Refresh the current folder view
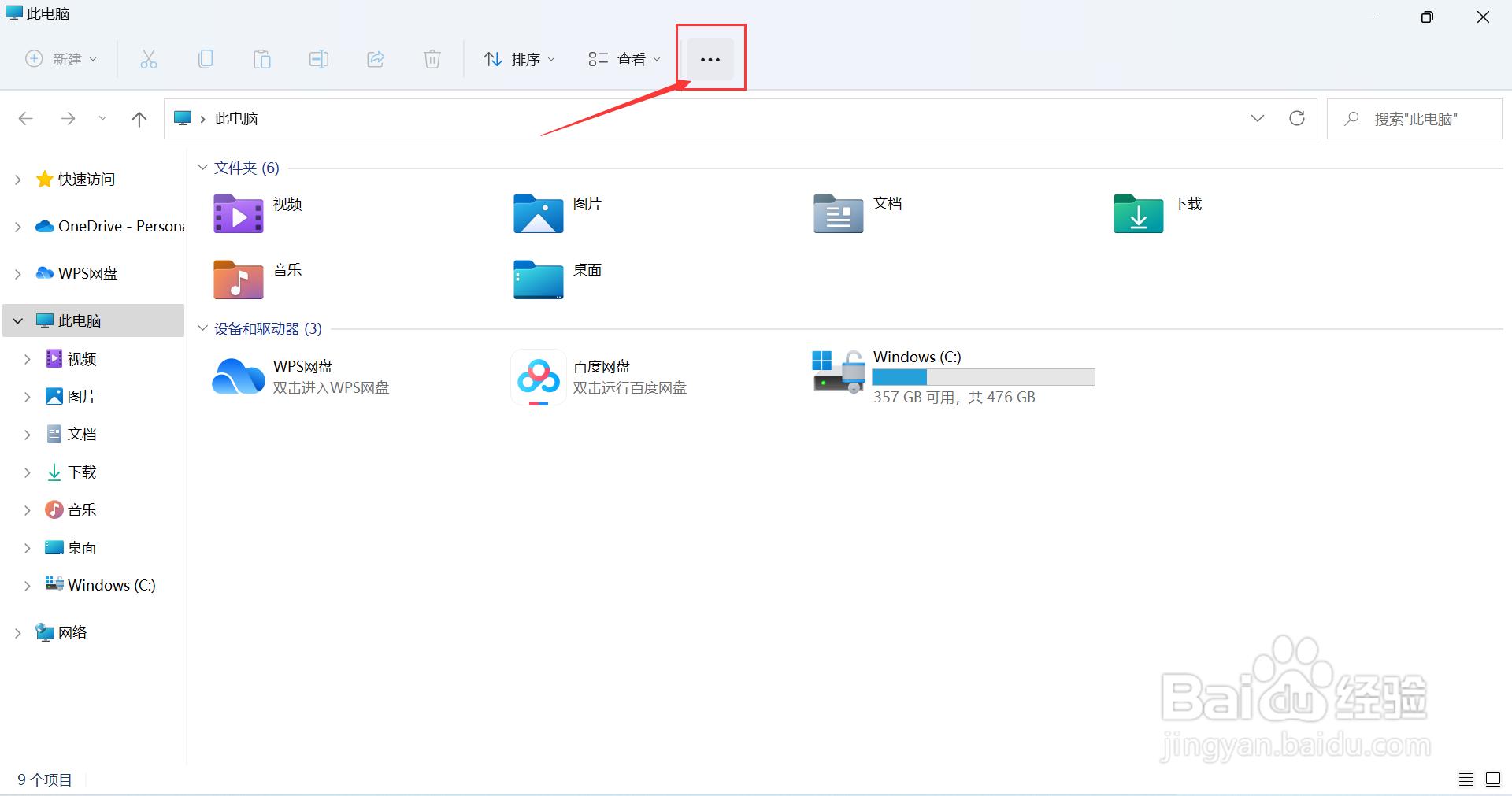Screen dimensions: 1512x796 [1297, 118]
